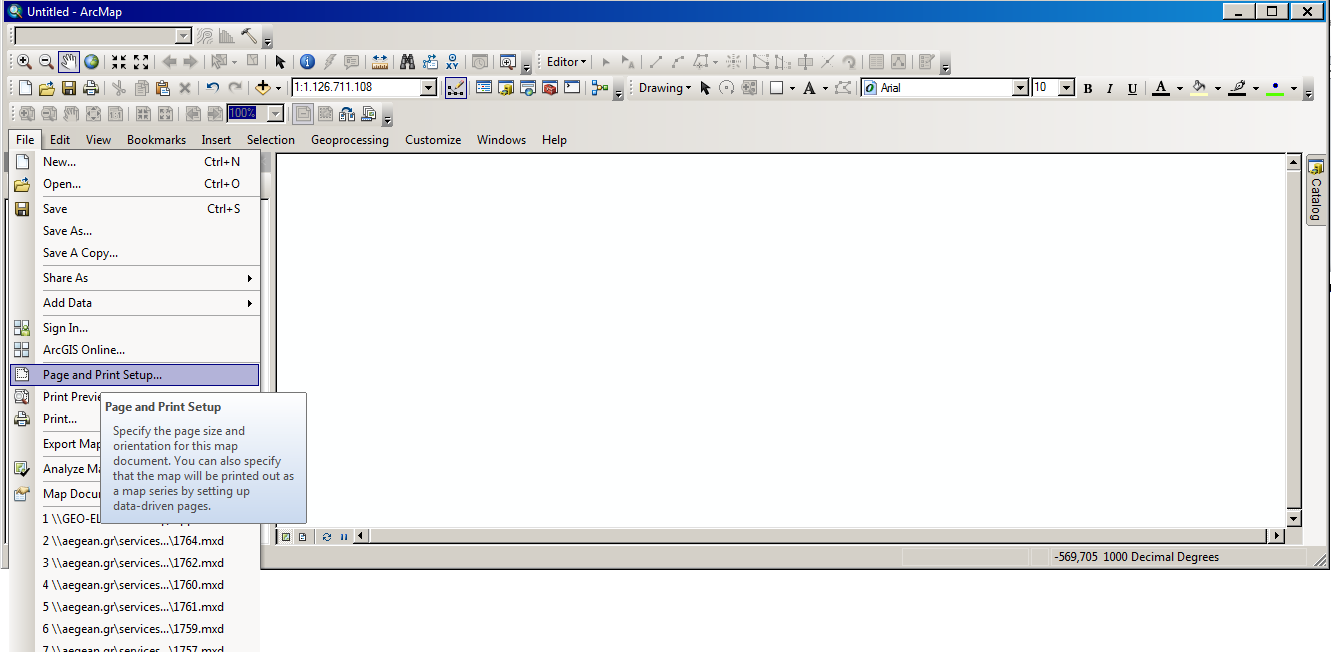
Task: Toggle Bold text formatting
Action: click(1087, 88)
